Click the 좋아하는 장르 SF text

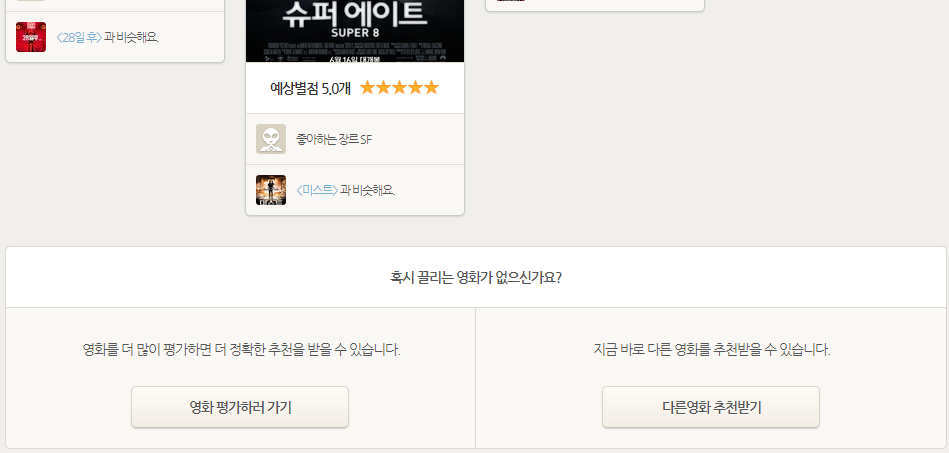click(334, 139)
